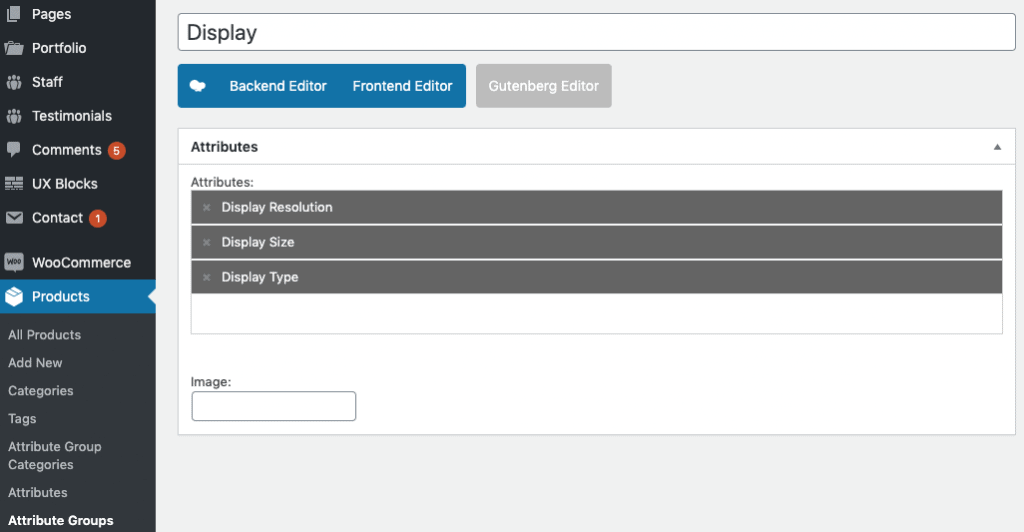Click the Contact envelope icon

(14, 218)
